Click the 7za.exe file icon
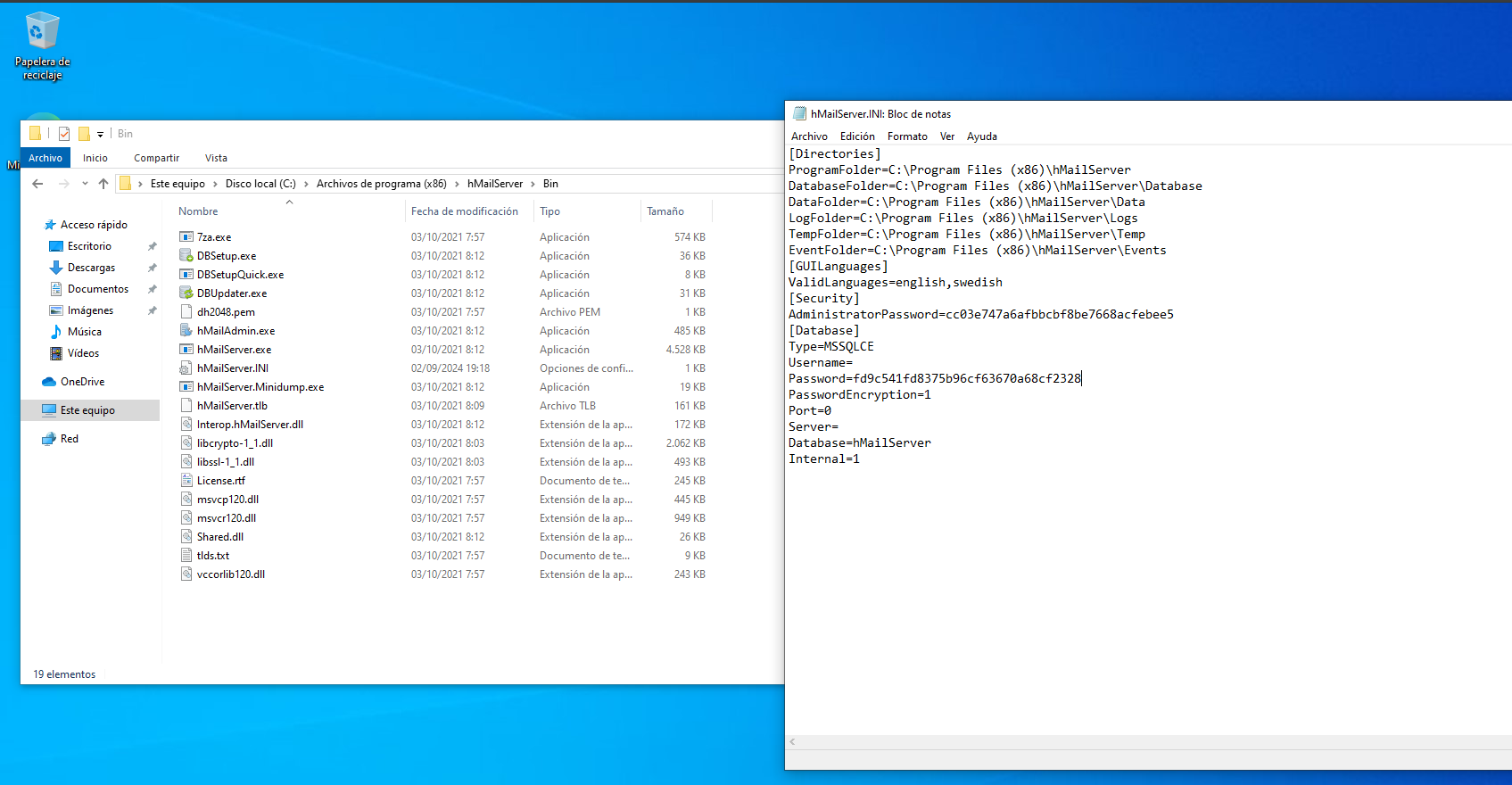This screenshot has width=1512, height=785. tap(186, 237)
